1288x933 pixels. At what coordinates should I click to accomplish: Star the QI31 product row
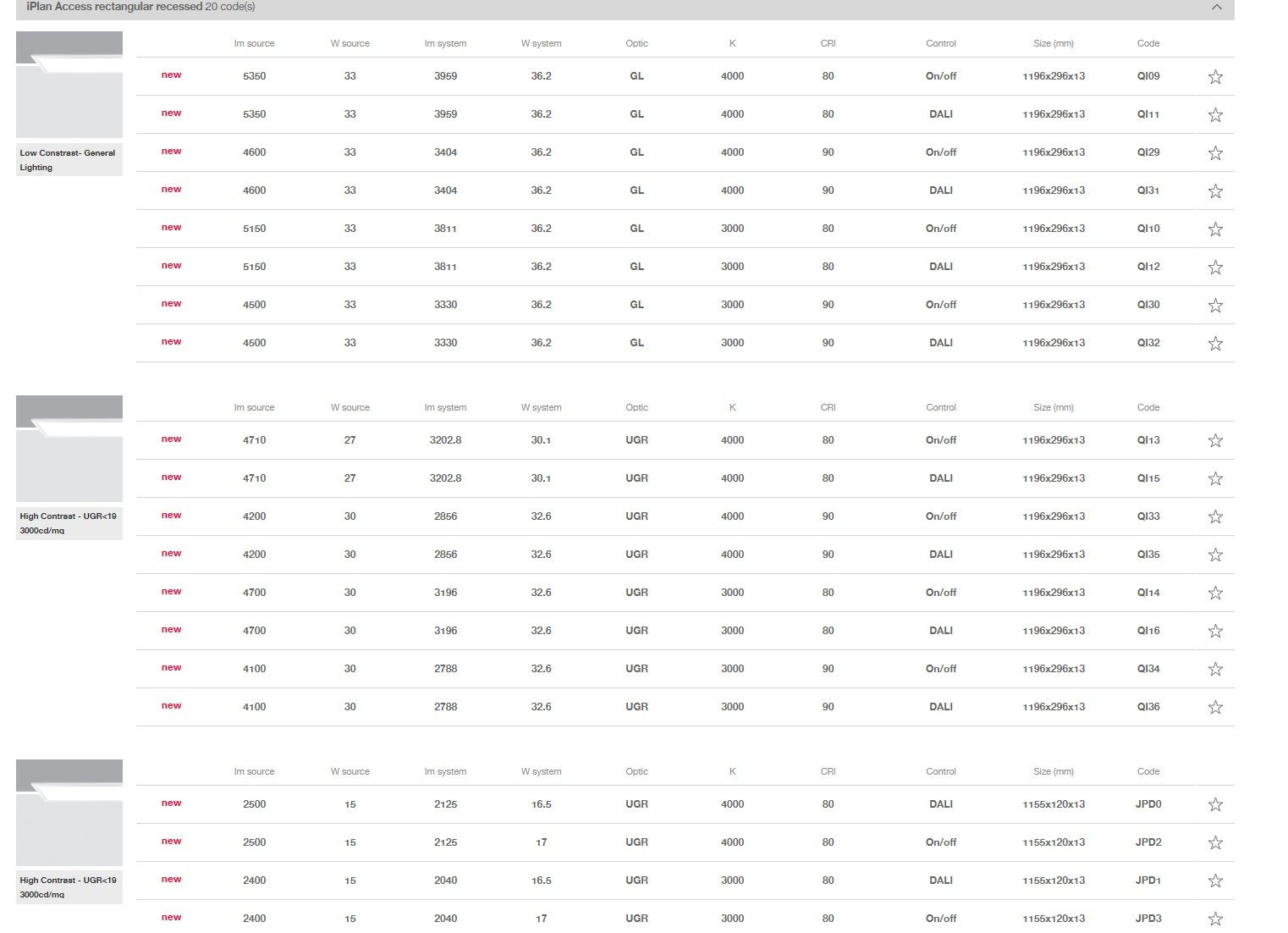[1215, 191]
